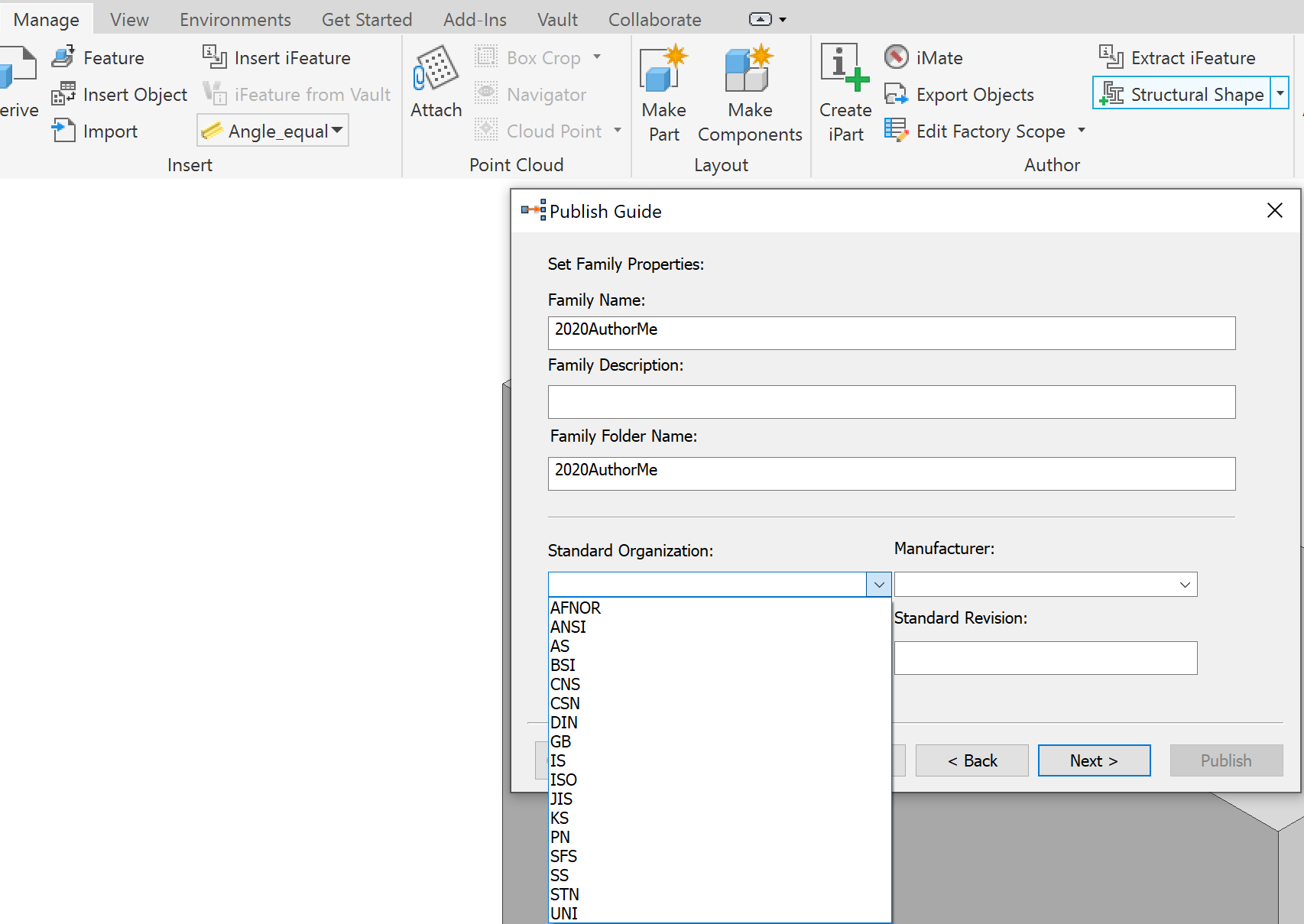Click the Family Description input field

click(891, 402)
